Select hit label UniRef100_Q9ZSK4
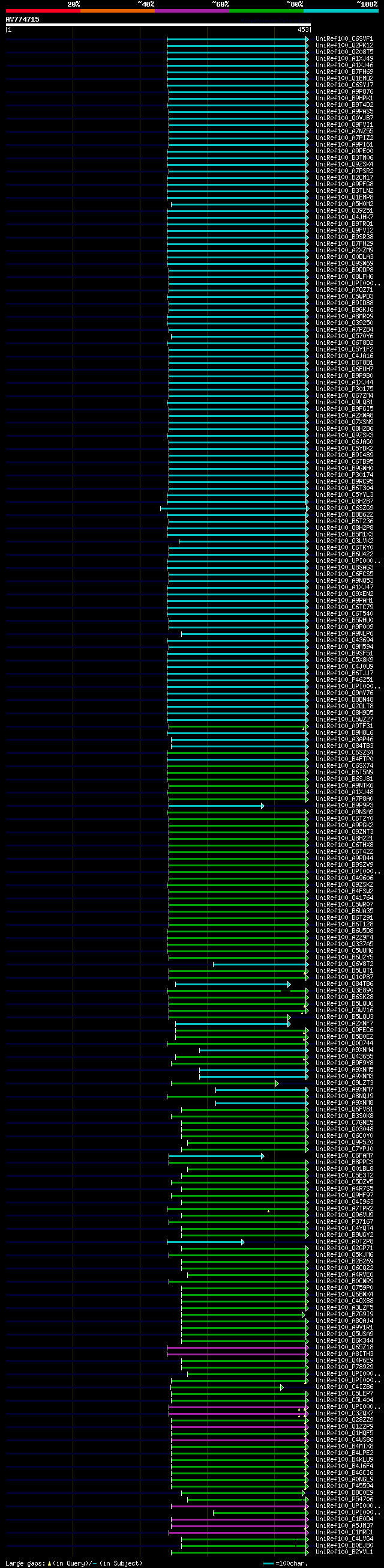Image resolution: width=384 pixels, height=1568 pixels. (344, 165)
